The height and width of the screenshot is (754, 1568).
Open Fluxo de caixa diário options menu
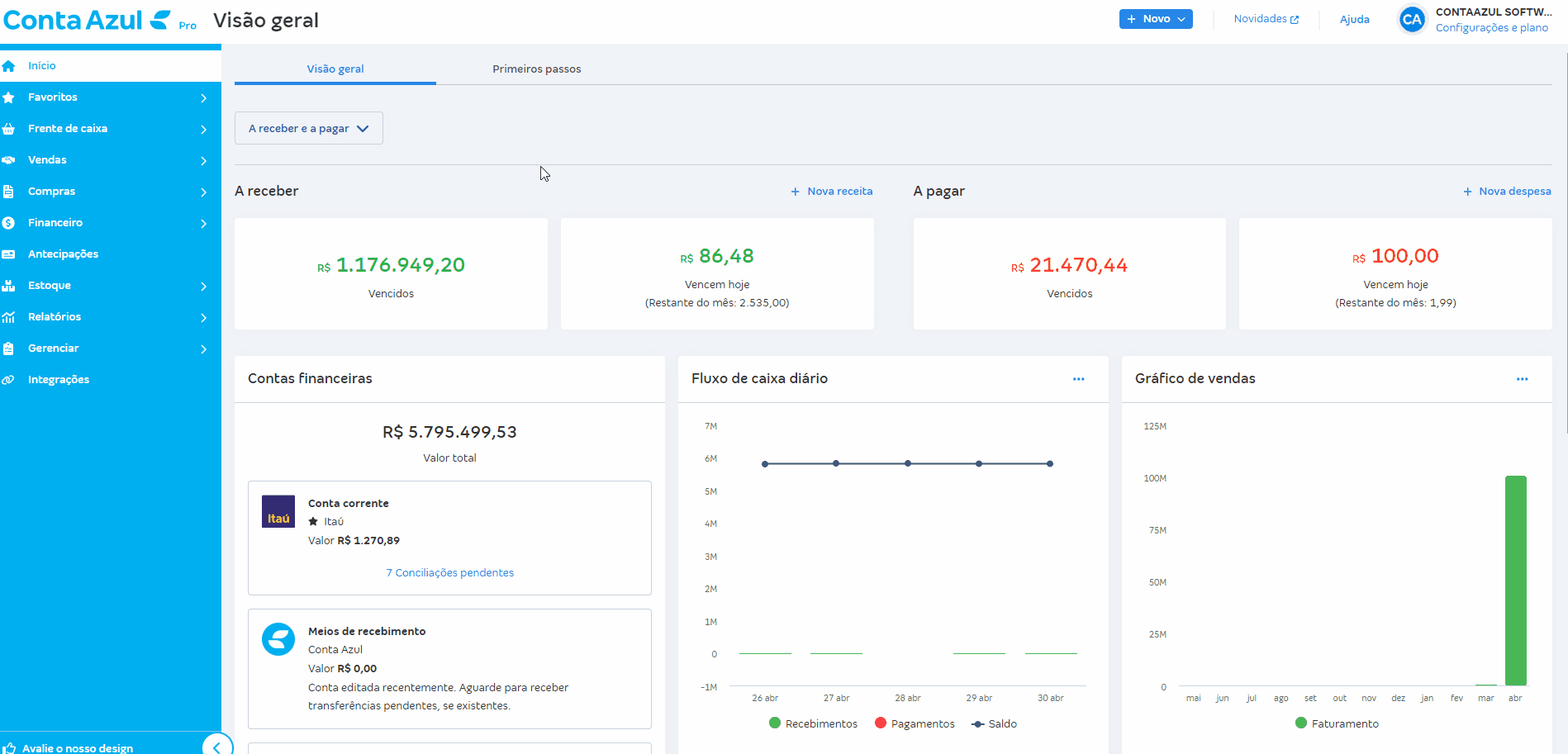(x=1078, y=379)
